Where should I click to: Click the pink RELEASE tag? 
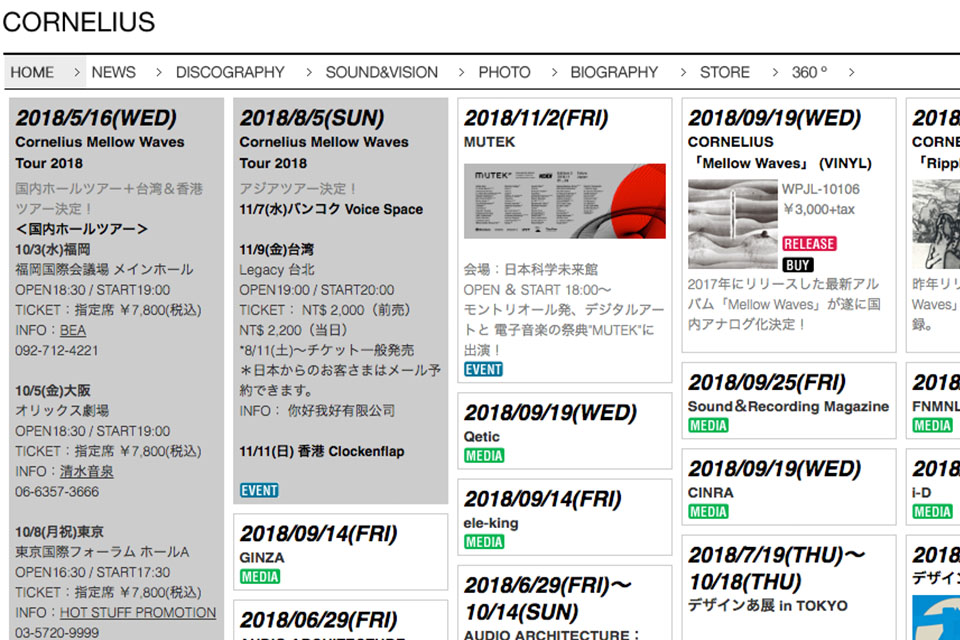(809, 244)
